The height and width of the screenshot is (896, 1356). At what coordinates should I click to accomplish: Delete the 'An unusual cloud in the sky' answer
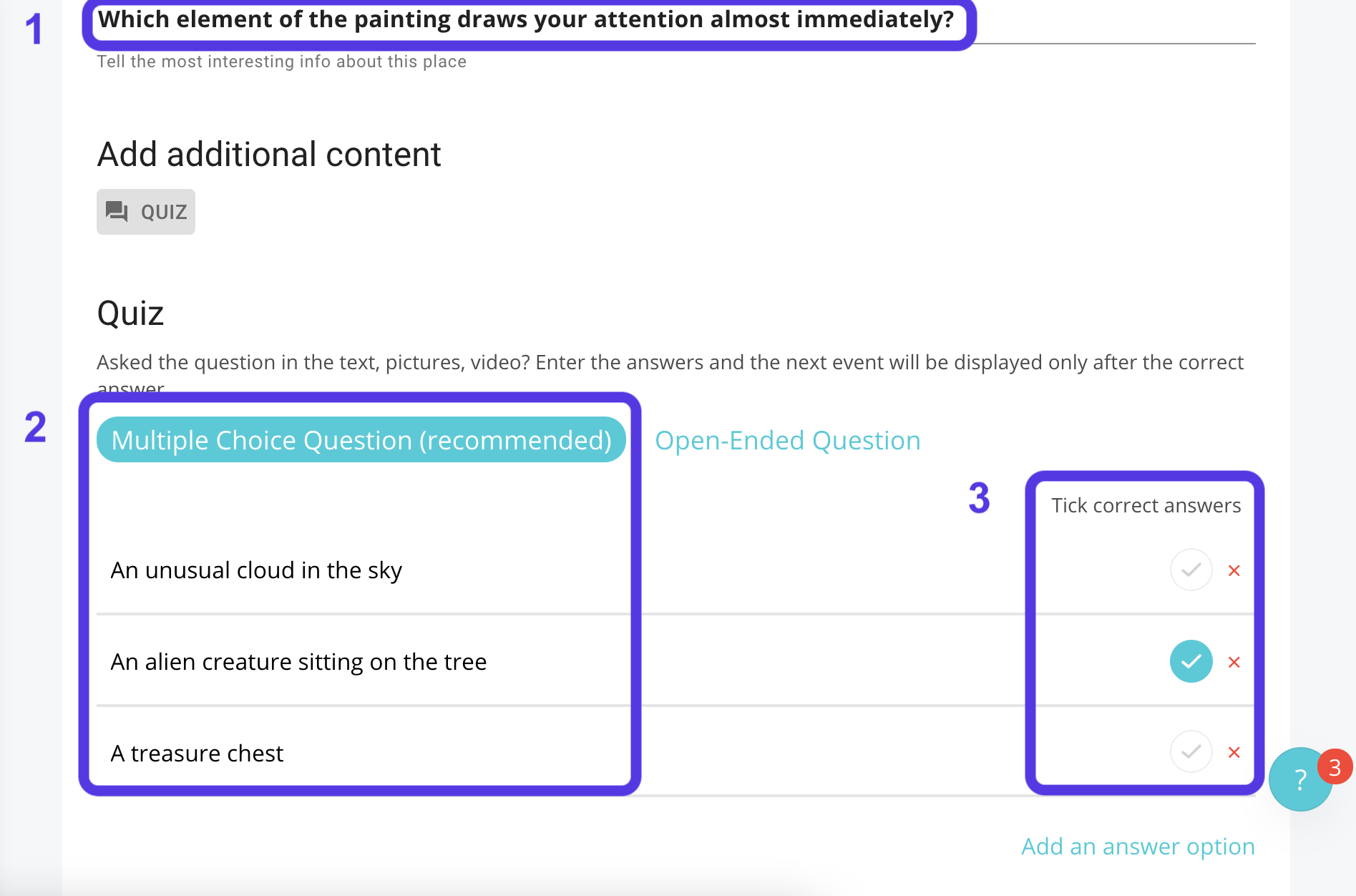[x=1234, y=570]
